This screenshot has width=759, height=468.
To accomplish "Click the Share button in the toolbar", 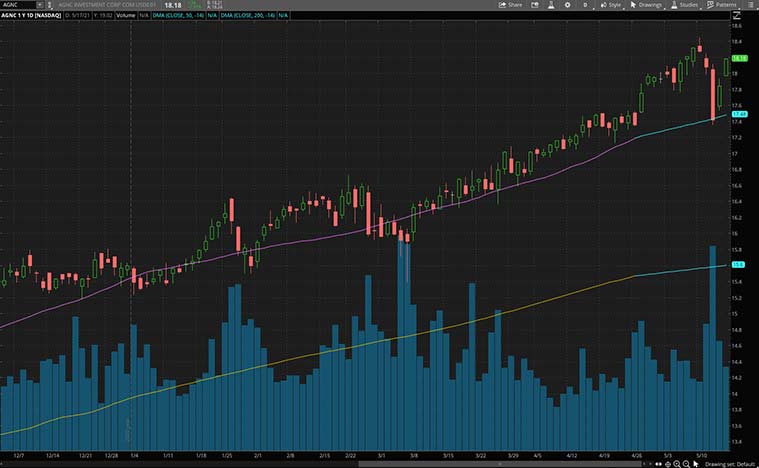I will (511, 5).
